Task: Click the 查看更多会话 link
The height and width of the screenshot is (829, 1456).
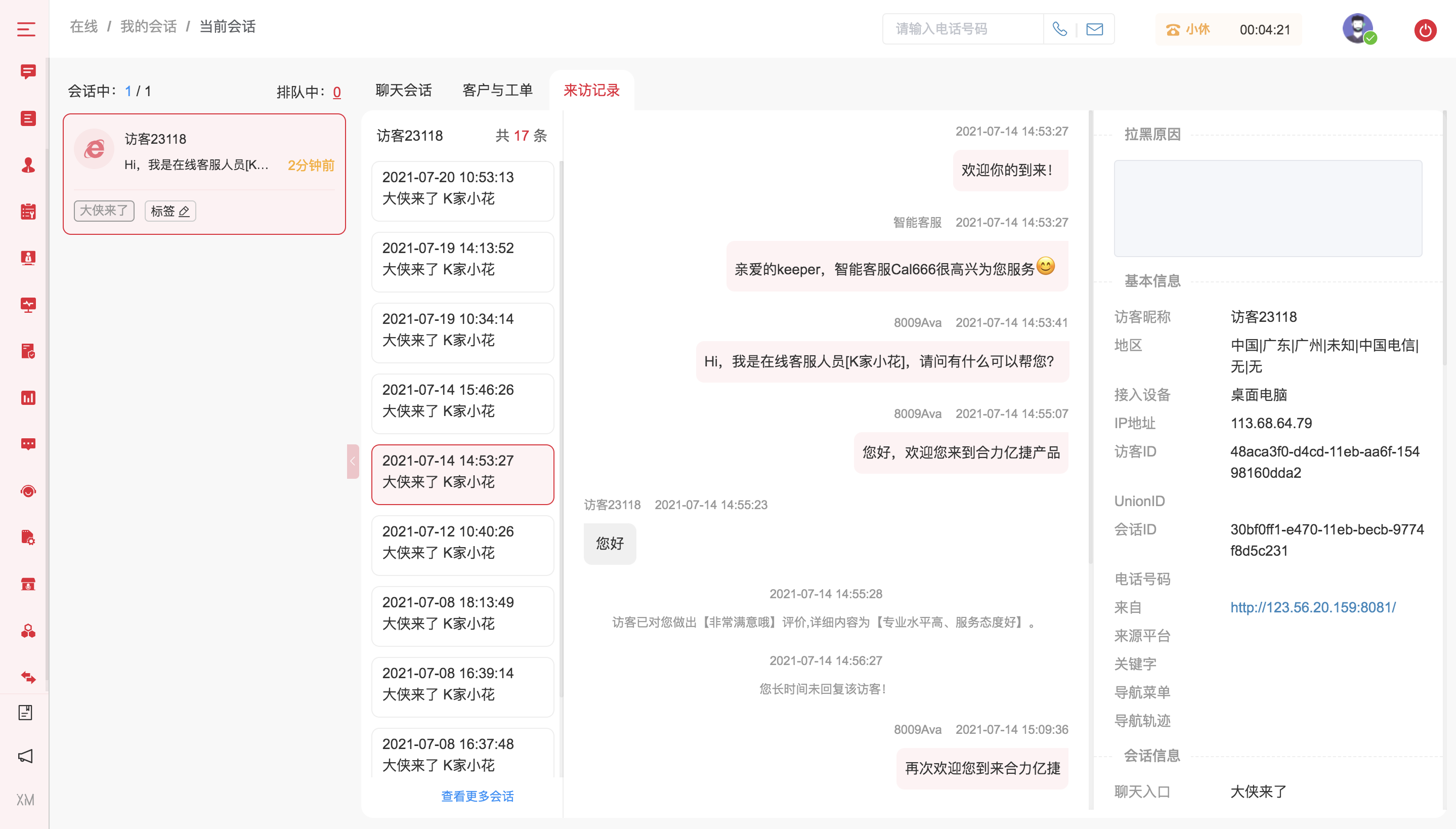Action: 477,796
